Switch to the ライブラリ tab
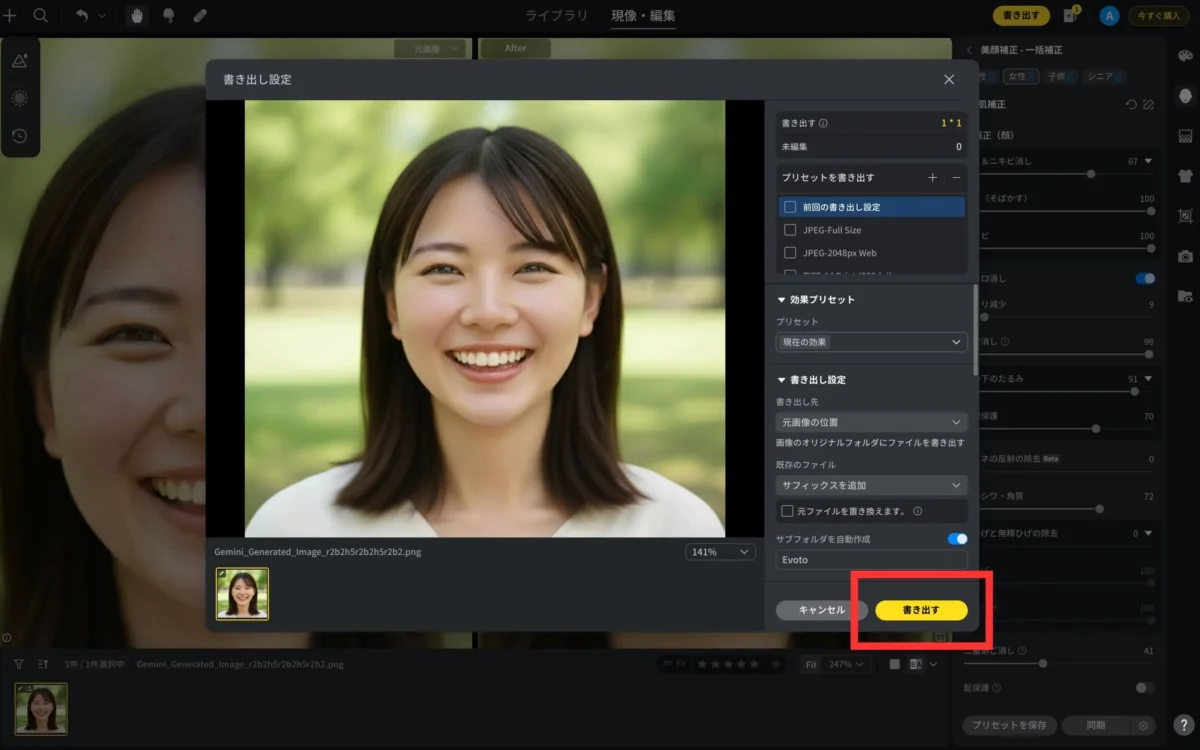This screenshot has height=750, width=1200. [556, 15]
